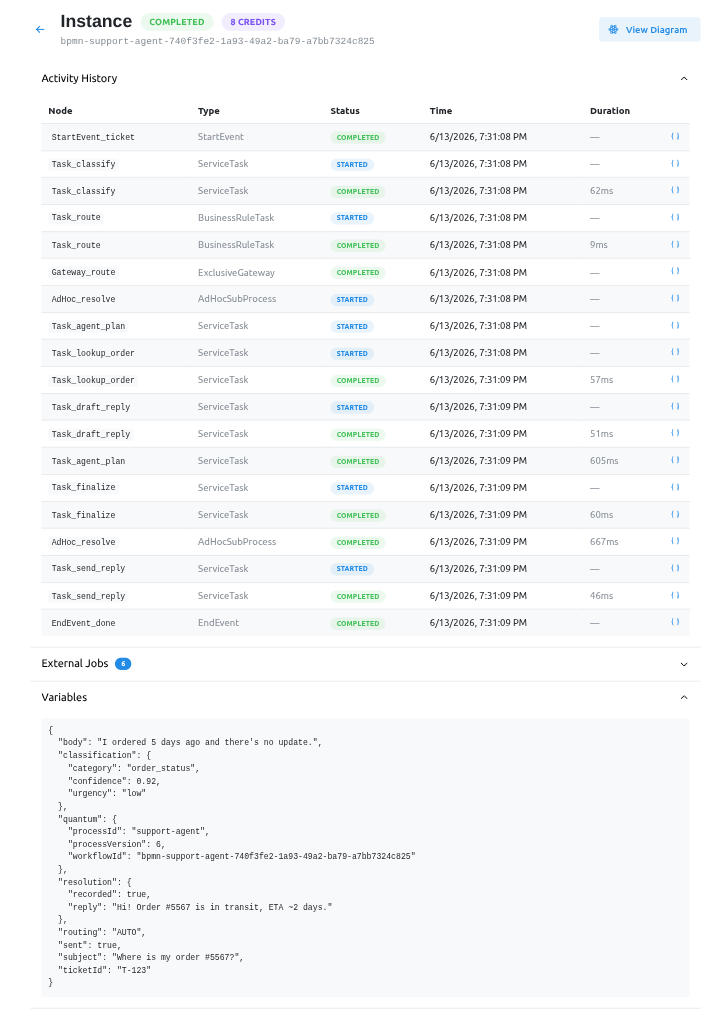Viewport: 715px width, 1019px height.
Task: Click the 9ms duration value
Action: point(599,245)
